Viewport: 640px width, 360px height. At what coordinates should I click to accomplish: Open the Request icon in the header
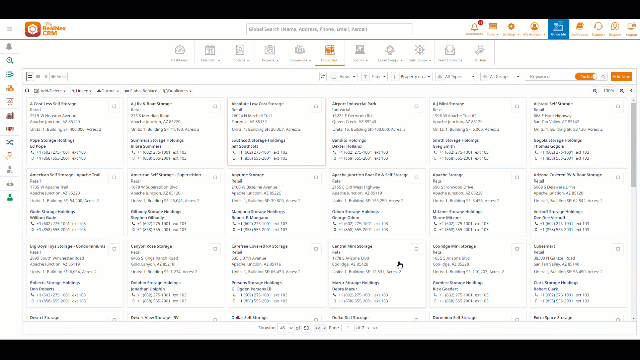[615, 29]
